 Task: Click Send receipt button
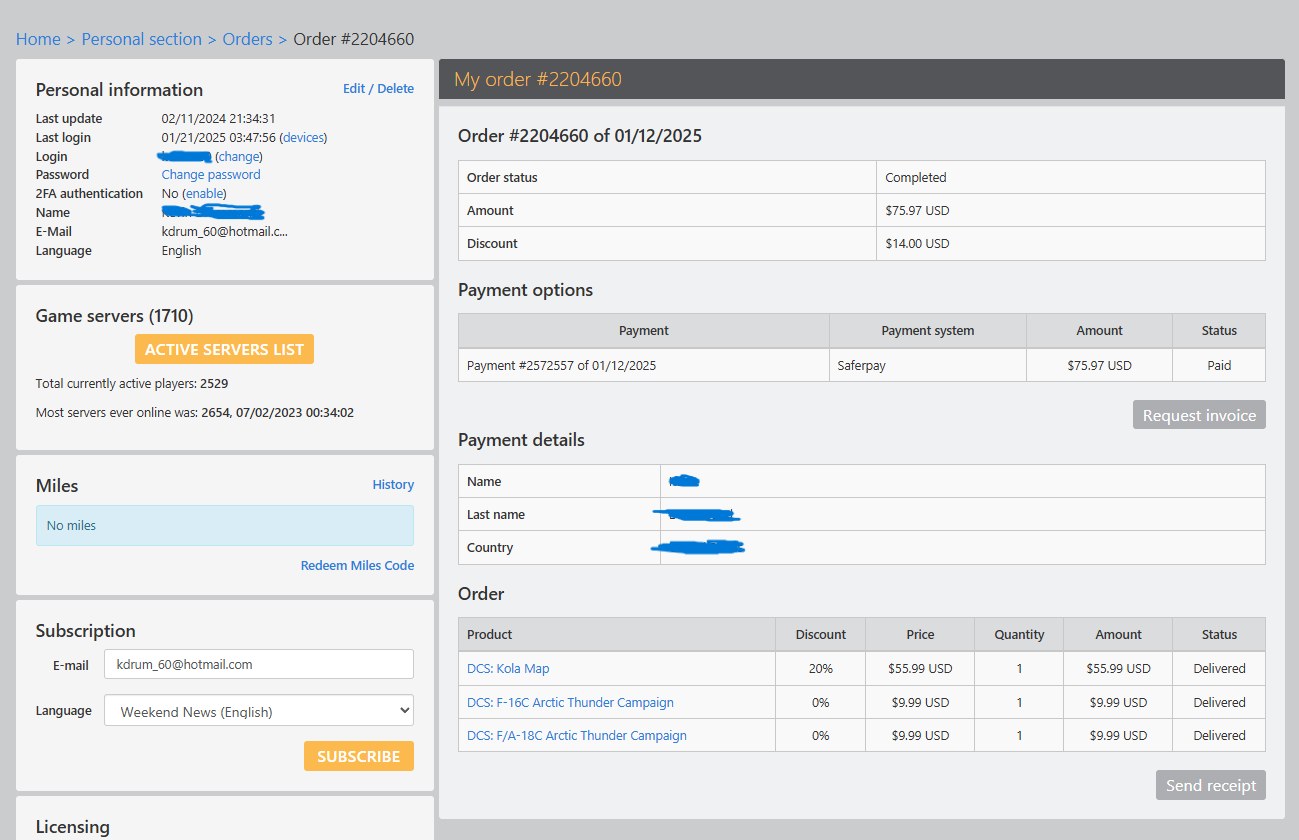tap(1211, 785)
